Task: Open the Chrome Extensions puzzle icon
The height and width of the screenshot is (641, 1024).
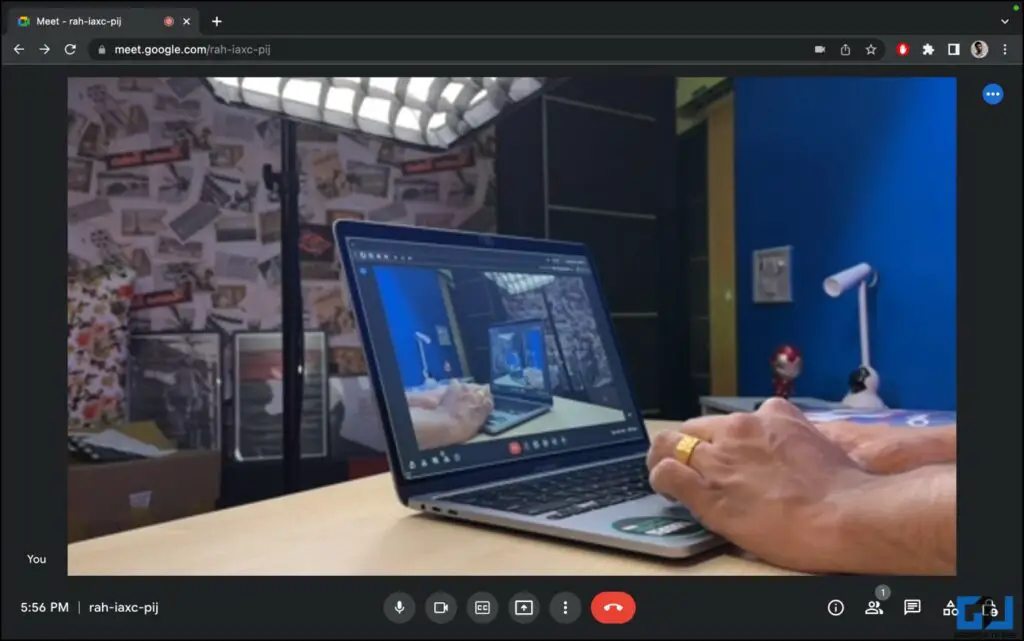Action: [928, 49]
